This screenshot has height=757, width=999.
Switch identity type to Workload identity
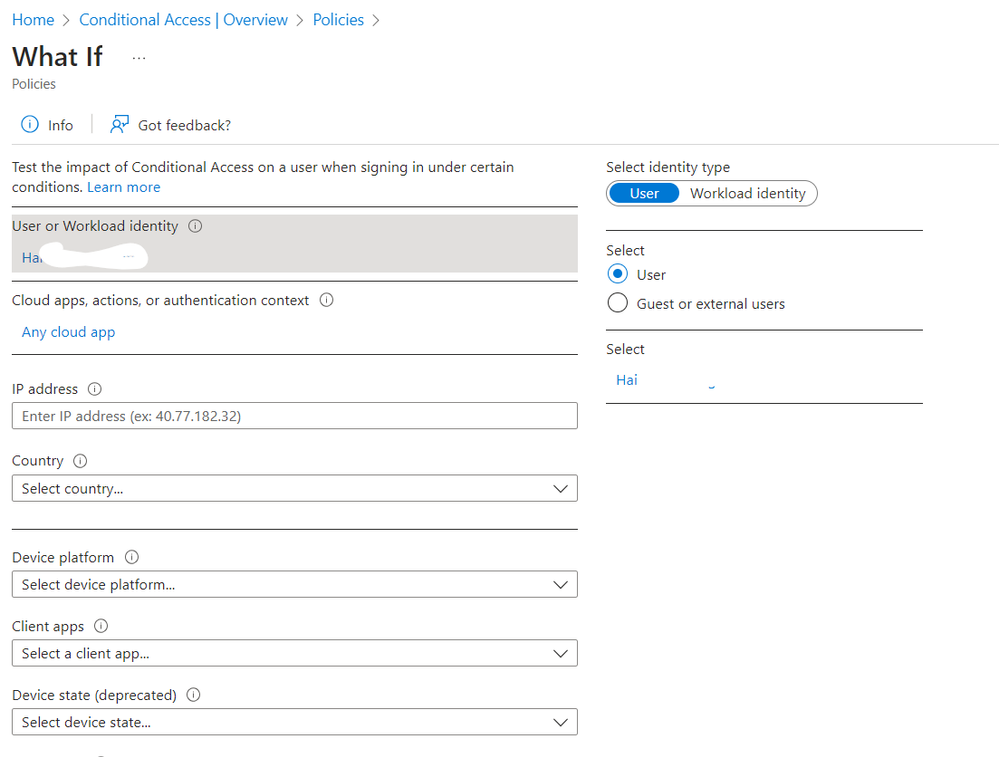pyautogui.click(x=747, y=194)
